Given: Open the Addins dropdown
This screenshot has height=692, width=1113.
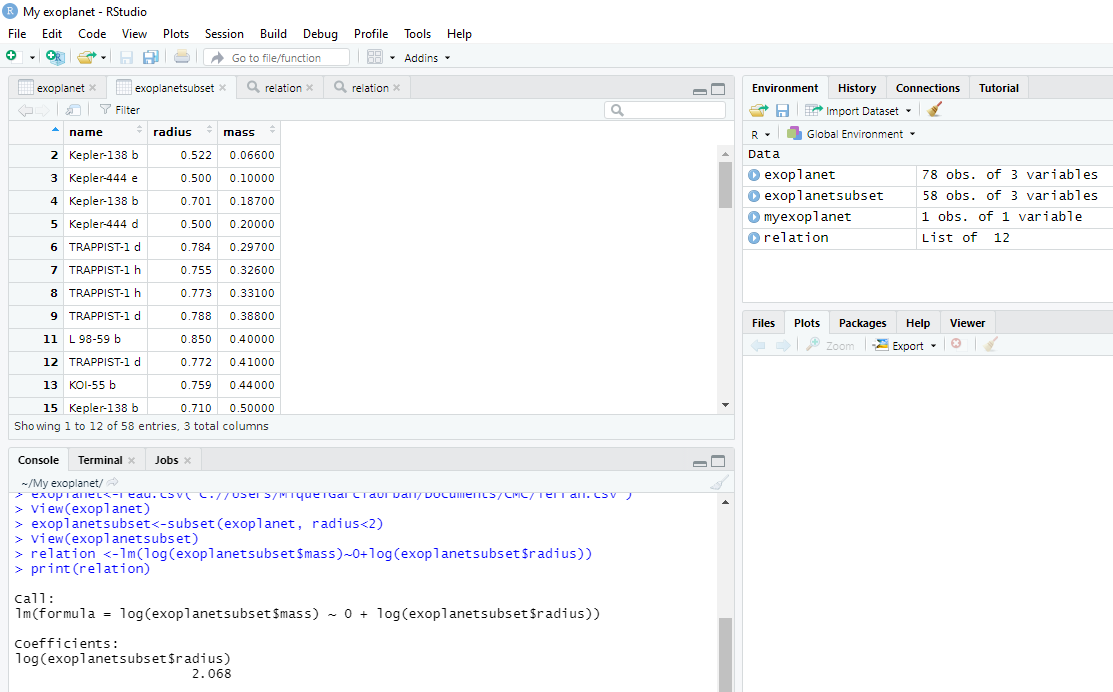Looking at the screenshot, I should click(427, 58).
